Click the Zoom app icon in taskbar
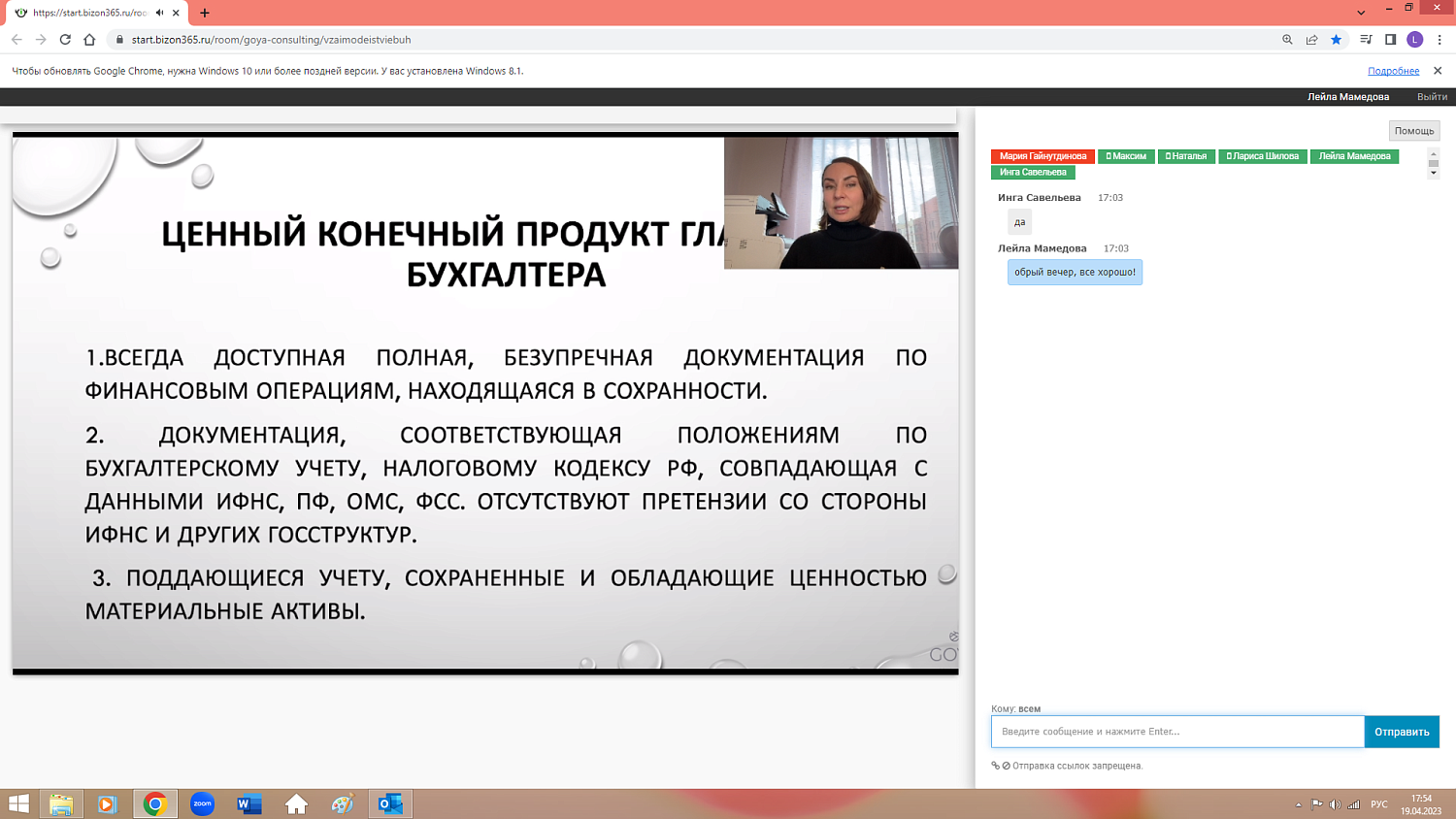1456x819 pixels. click(x=201, y=803)
